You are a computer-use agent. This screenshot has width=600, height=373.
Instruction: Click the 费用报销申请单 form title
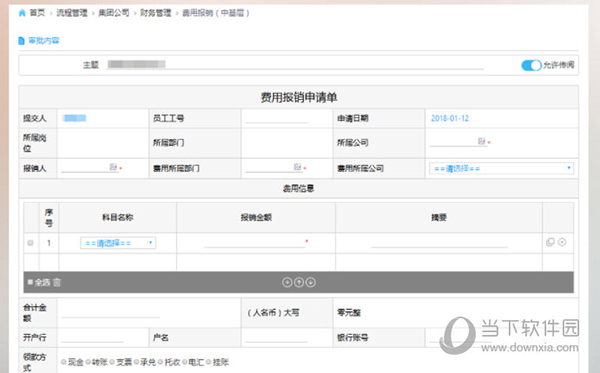[x=299, y=97]
